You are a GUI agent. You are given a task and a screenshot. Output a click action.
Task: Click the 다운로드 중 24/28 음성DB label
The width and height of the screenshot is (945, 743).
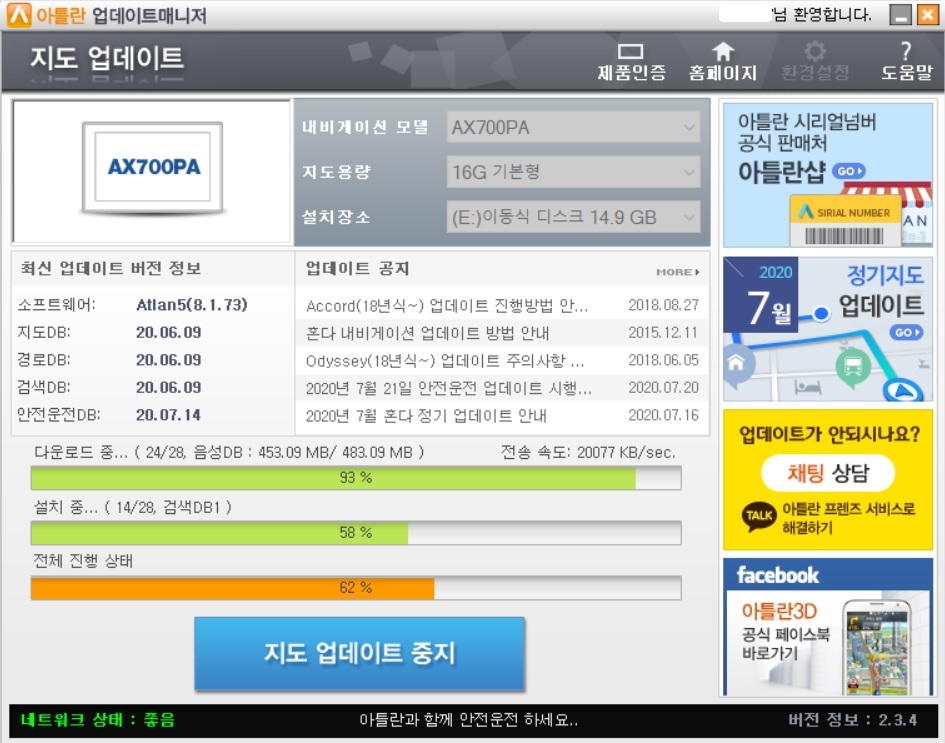pos(229,453)
